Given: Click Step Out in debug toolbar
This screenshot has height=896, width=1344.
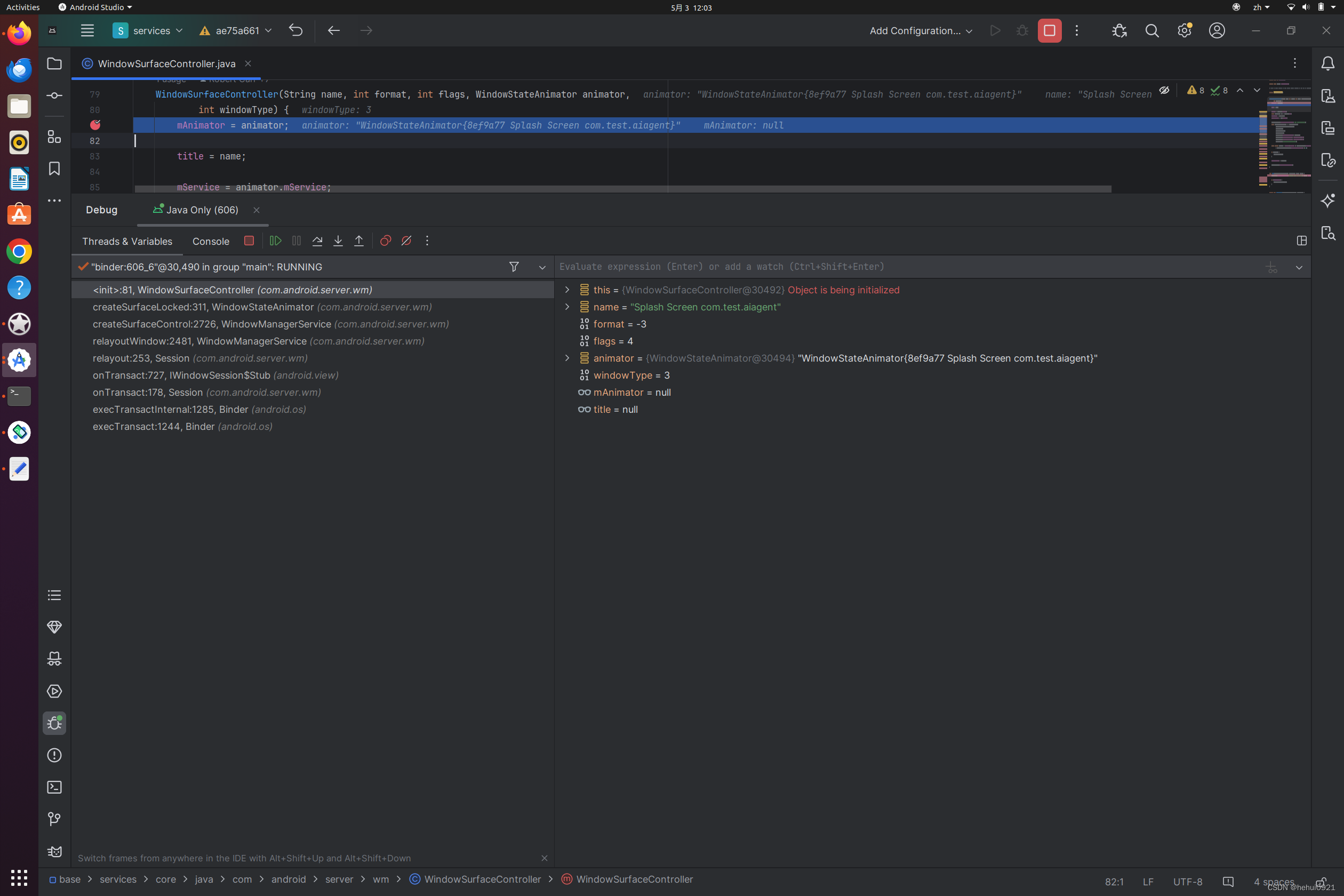Looking at the screenshot, I should click(359, 241).
